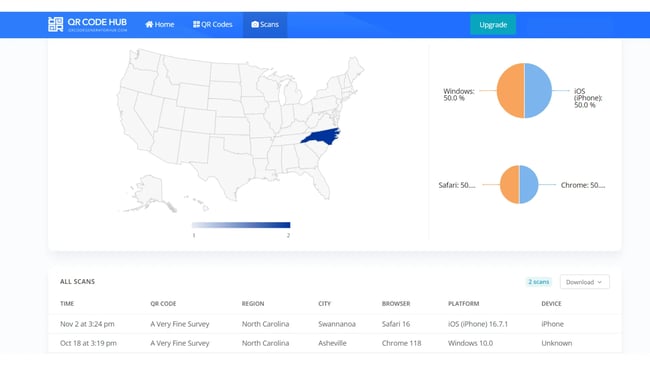Click the Home house icon
Viewport: 650px width, 365px height.
coord(149,24)
